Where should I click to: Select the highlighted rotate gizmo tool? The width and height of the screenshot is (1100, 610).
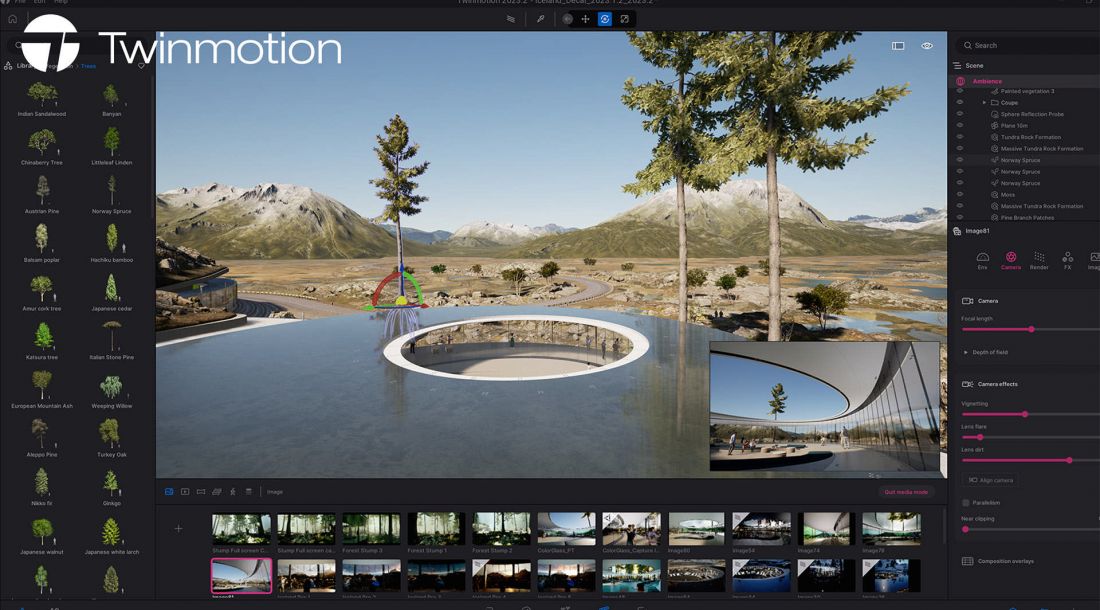point(605,19)
